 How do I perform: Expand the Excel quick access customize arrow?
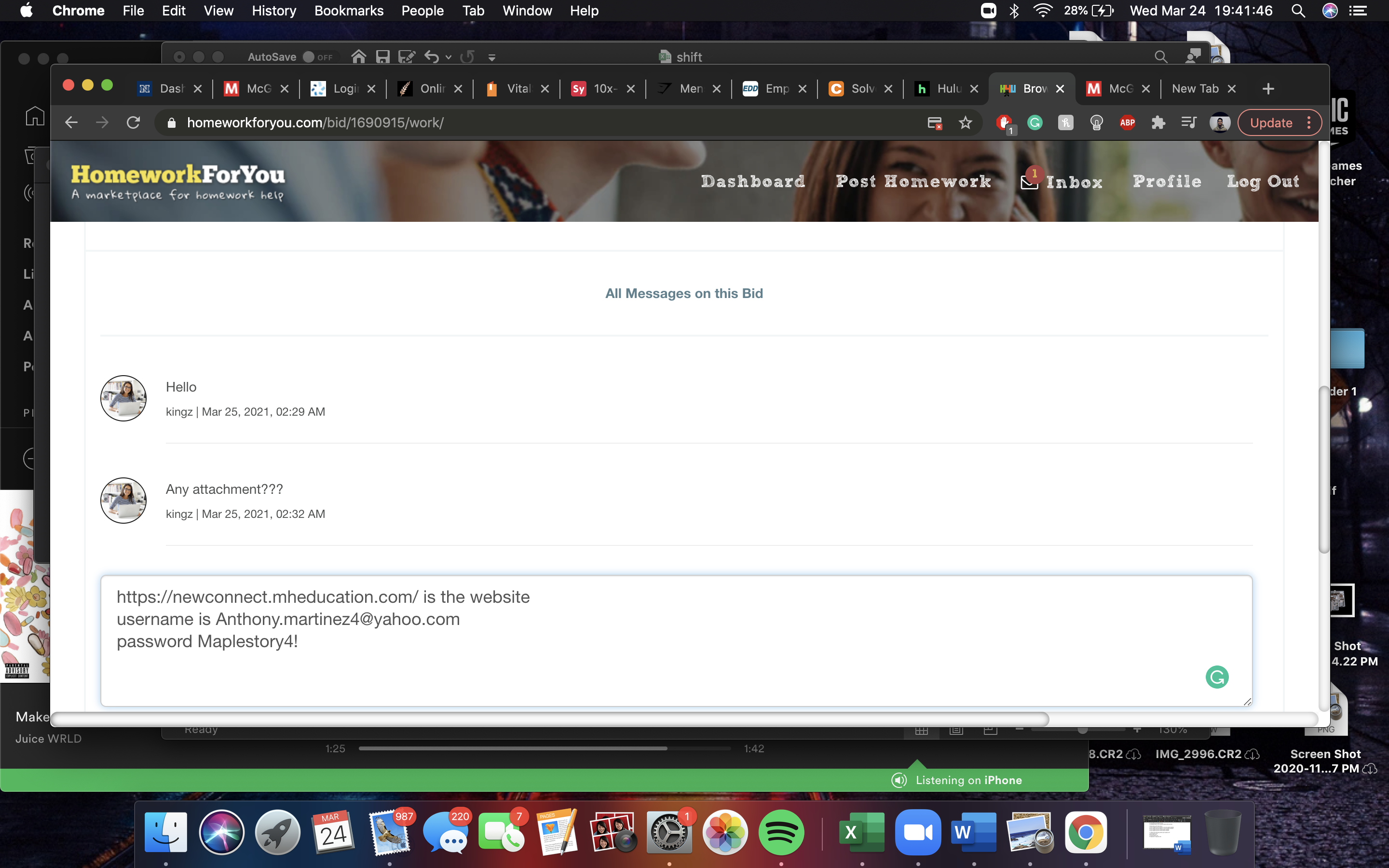click(492, 57)
